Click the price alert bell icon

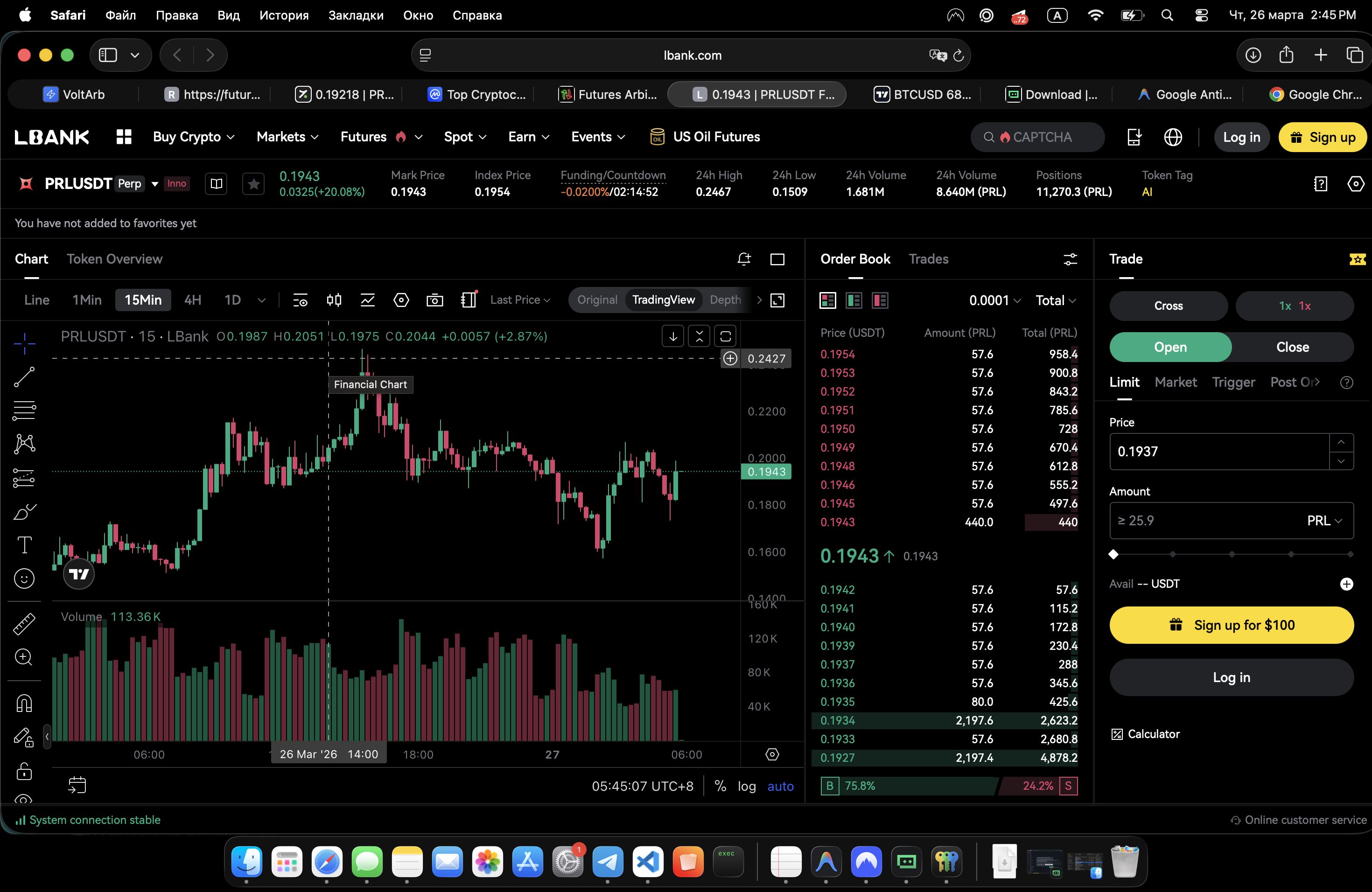tap(744, 259)
